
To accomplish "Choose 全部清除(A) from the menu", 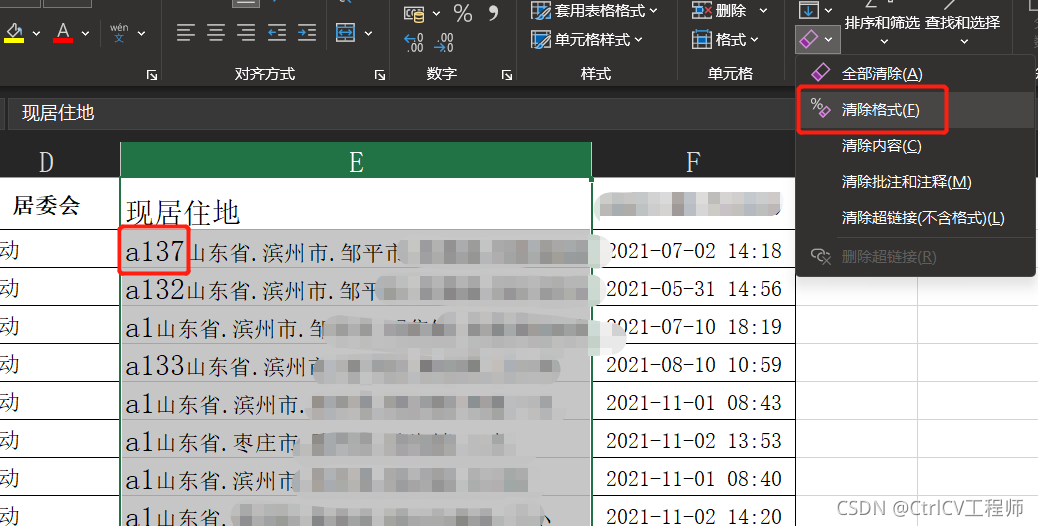I will coord(915,73).
